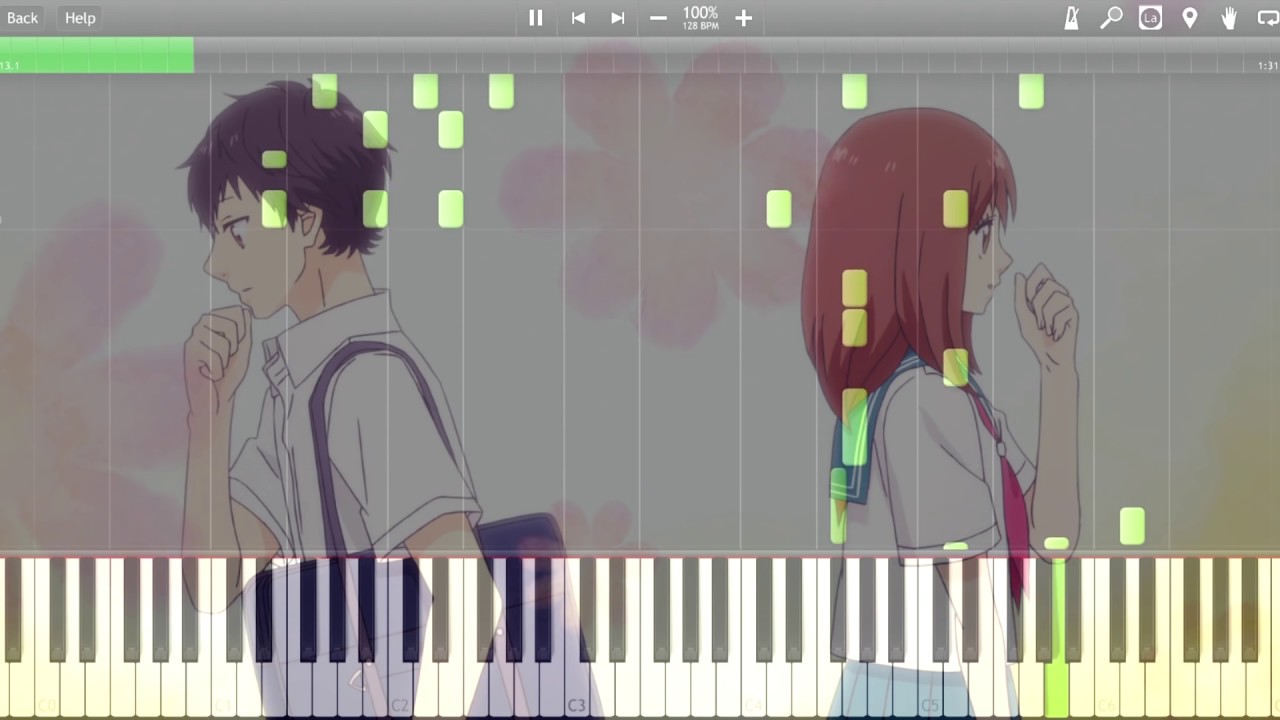
Task: Seek within the green song progress bar
Action: [x=97, y=55]
